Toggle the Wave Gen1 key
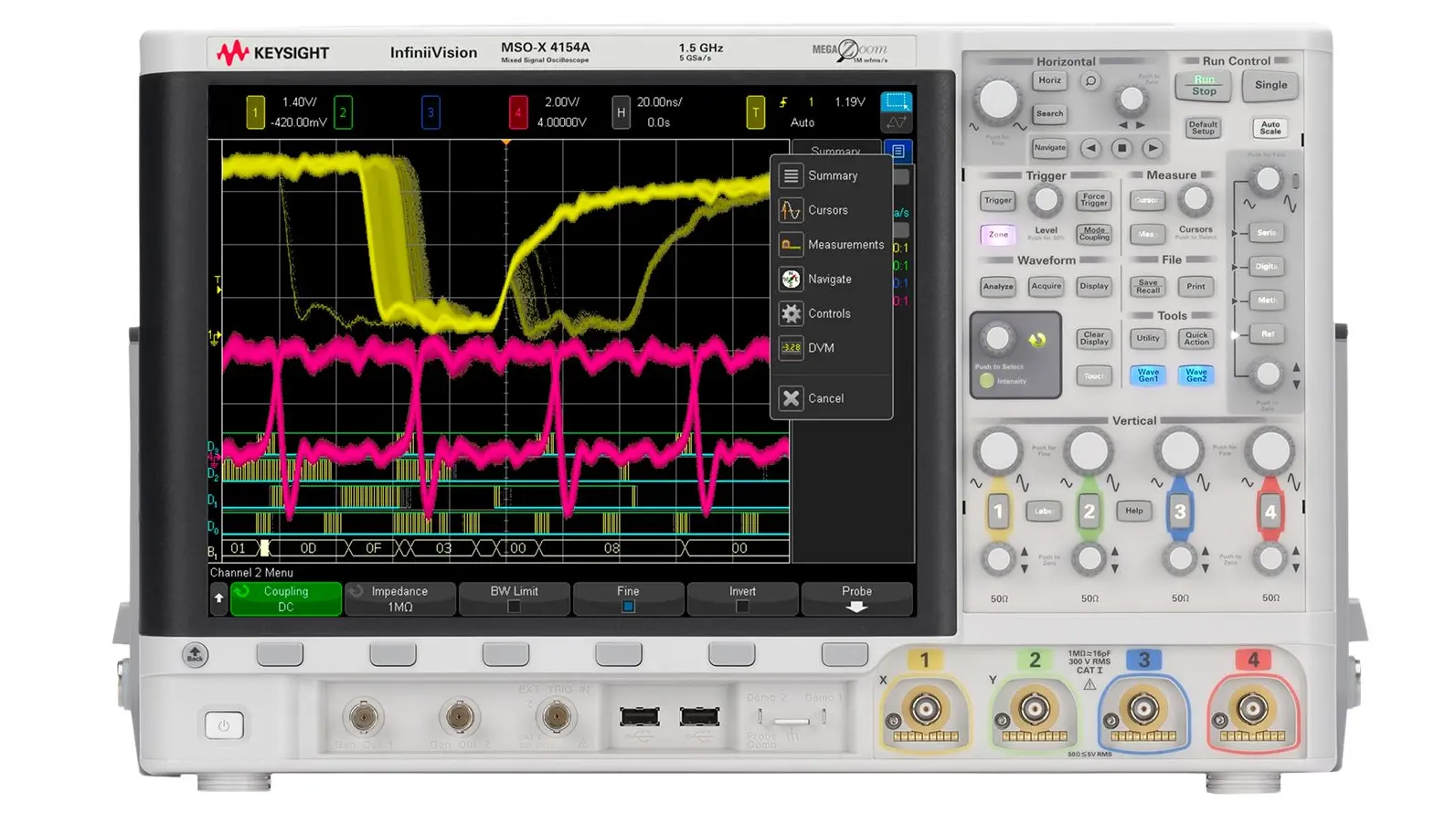The width and height of the screenshot is (1456, 814). pos(1148,375)
